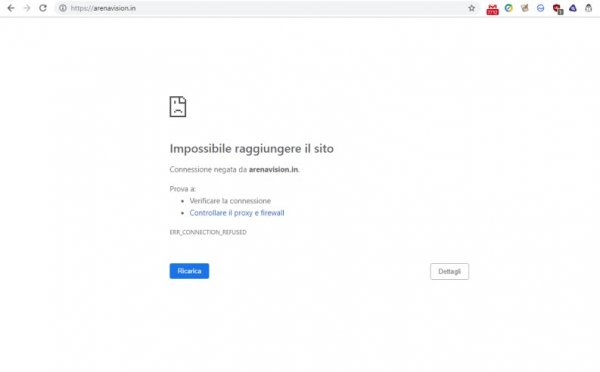The image size is (600, 372).
Task: Open the red shield extension with badge
Action: pyautogui.click(x=557, y=9)
